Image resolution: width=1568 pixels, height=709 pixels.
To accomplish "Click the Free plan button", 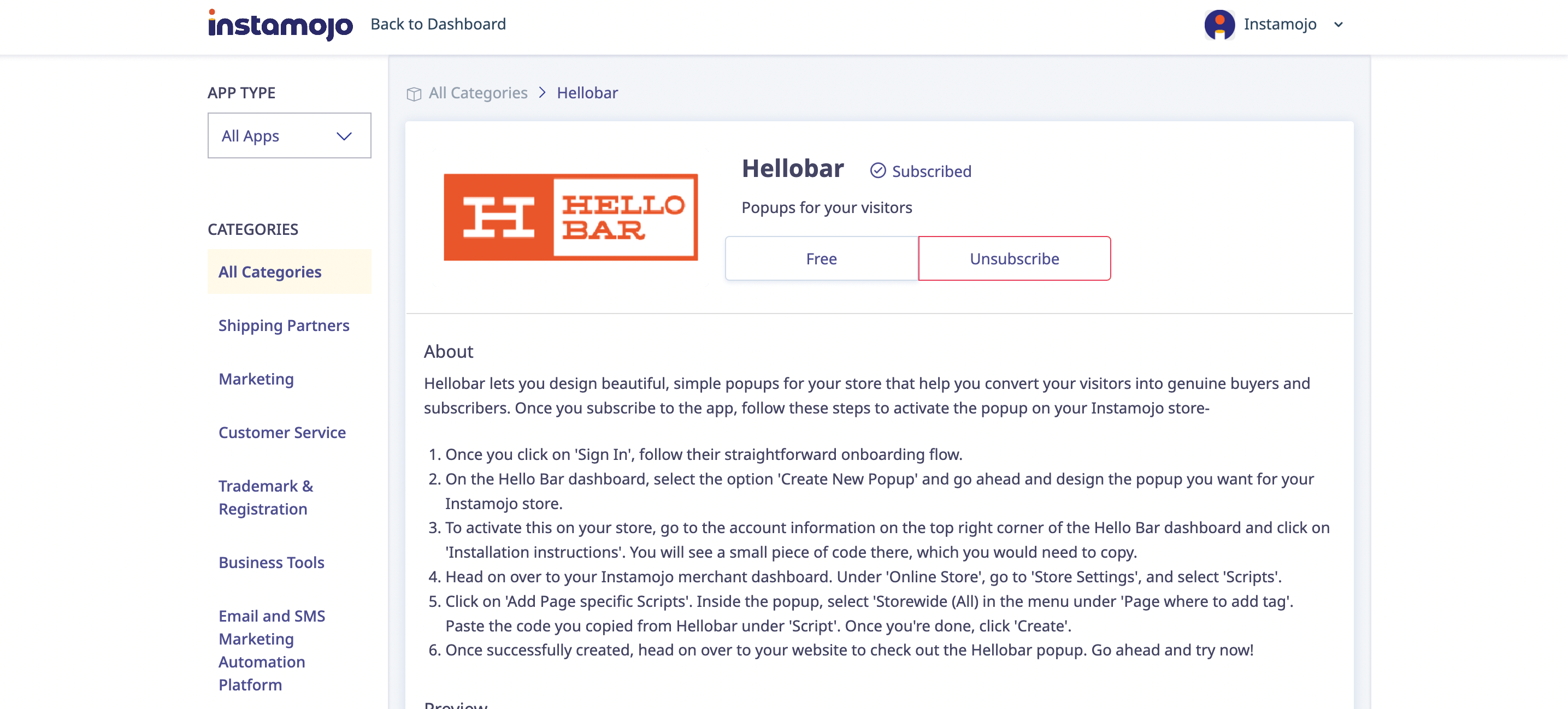I will (821, 259).
